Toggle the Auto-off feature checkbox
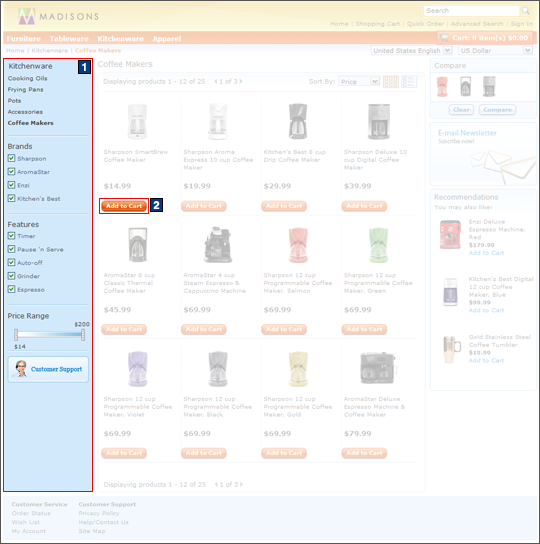540x544 pixels. [11, 262]
